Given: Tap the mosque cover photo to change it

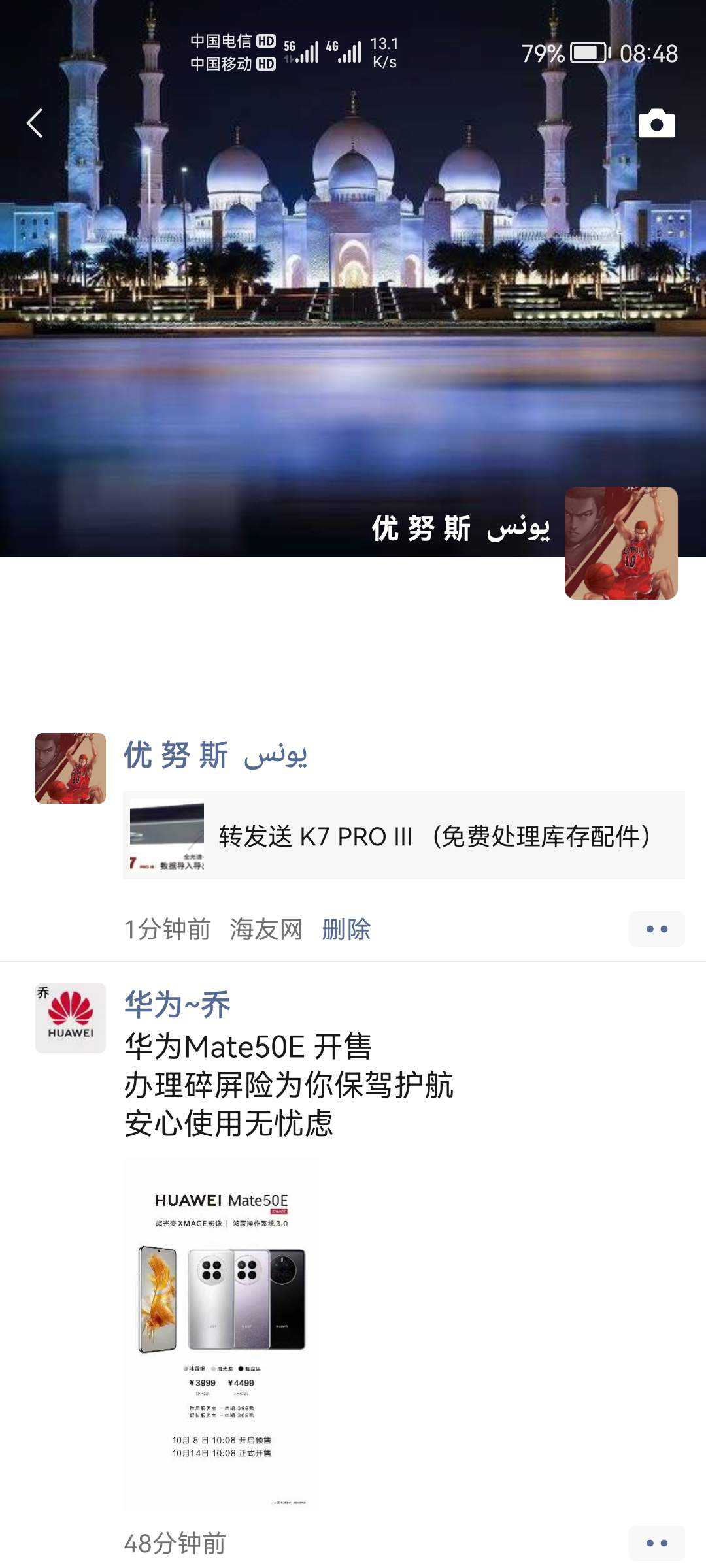Looking at the screenshot, I should tap(353, 278).
